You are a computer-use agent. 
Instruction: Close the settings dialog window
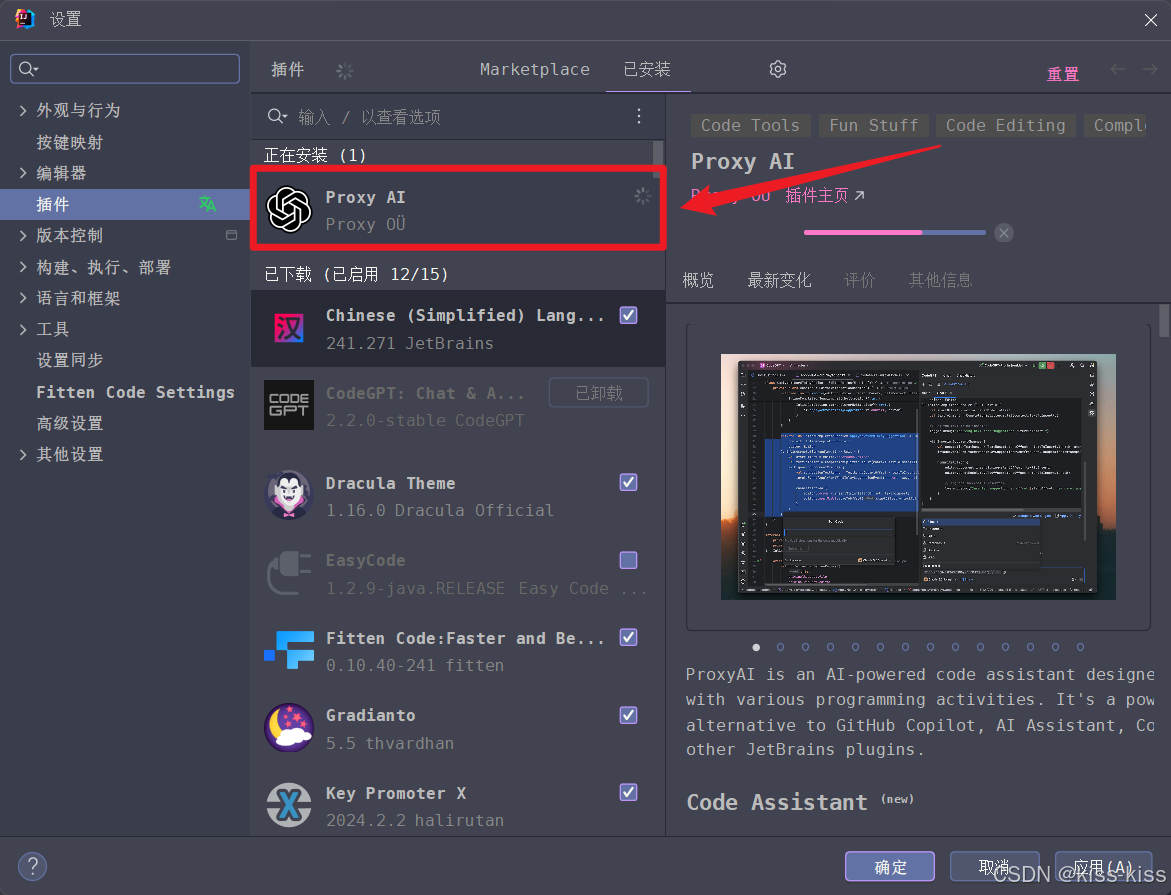point(1150,19)
